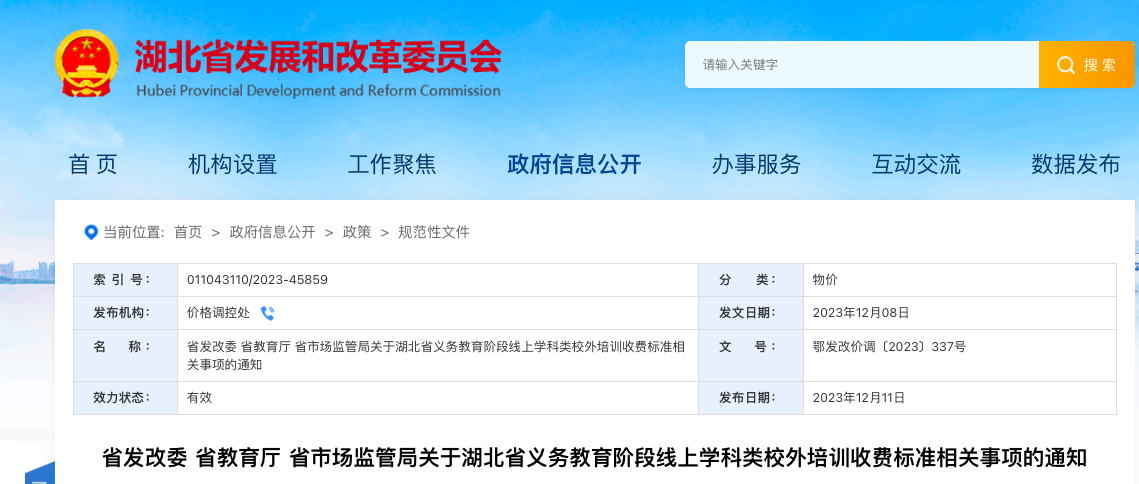This screenshot has height=484, width=1139.
Task: Click 政策 in the breadcrumb
Action: coord(357,232)
